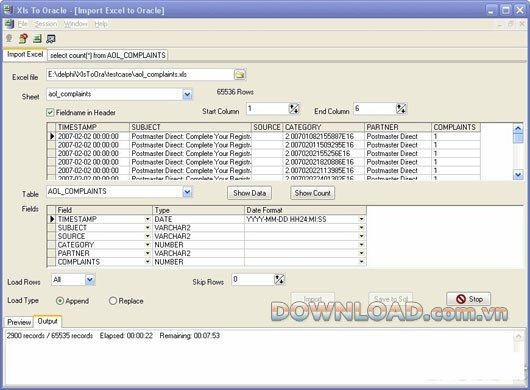
Task: Click the Show Data button
Action: (249, 193)
